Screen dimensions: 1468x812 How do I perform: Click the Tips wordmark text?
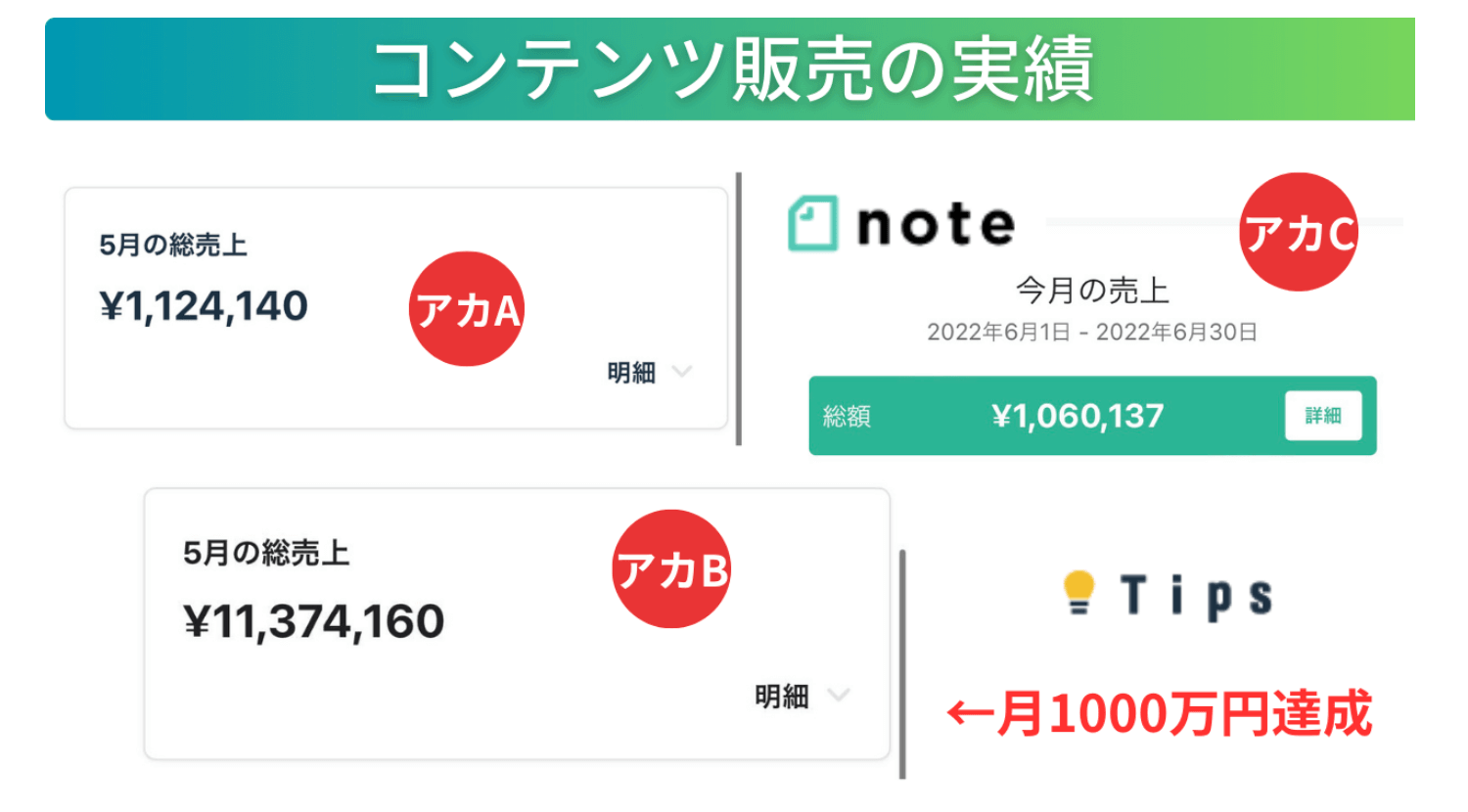click(1196, 595)
